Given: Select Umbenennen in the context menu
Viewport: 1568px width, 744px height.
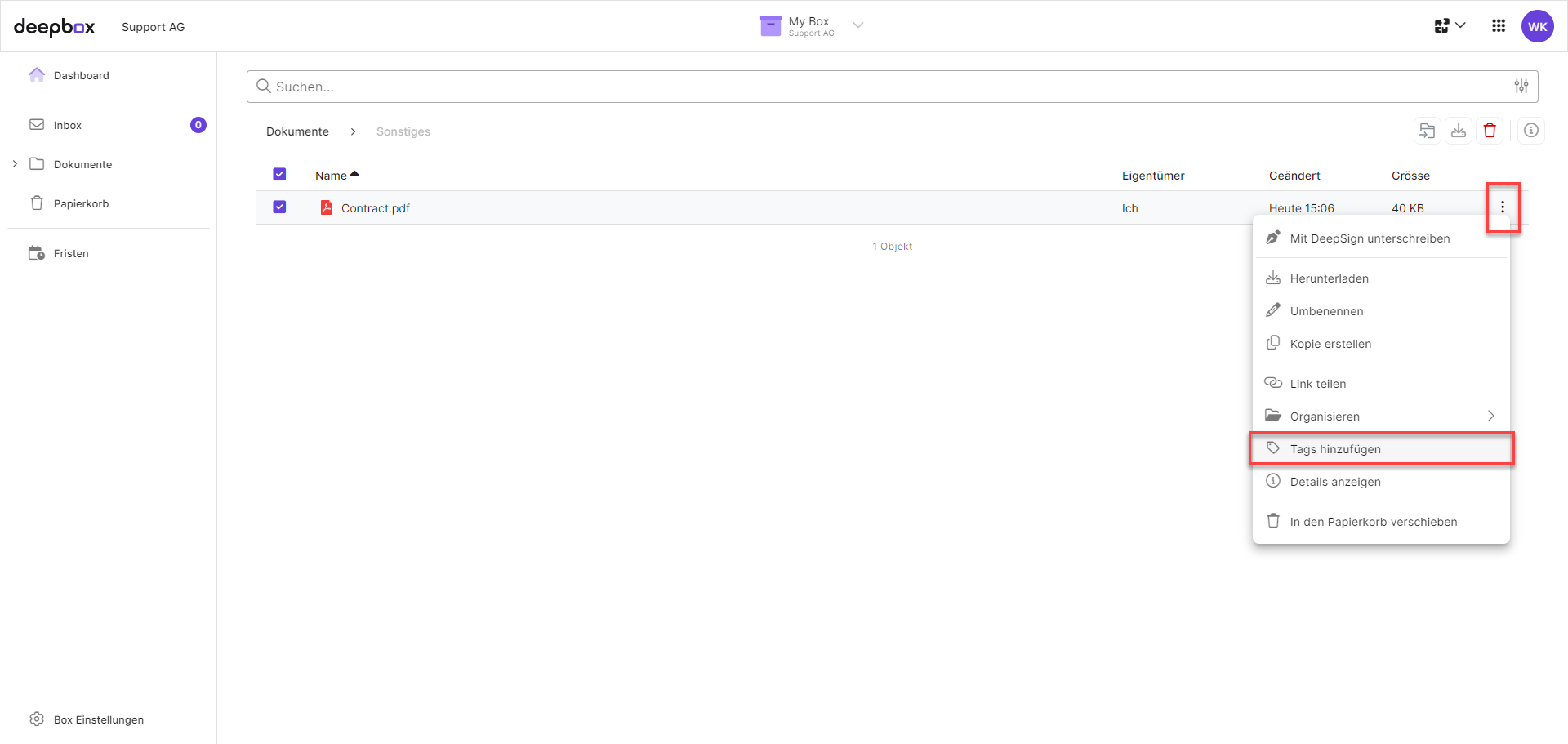Looking at the screenshot, I should point(1381,311).
